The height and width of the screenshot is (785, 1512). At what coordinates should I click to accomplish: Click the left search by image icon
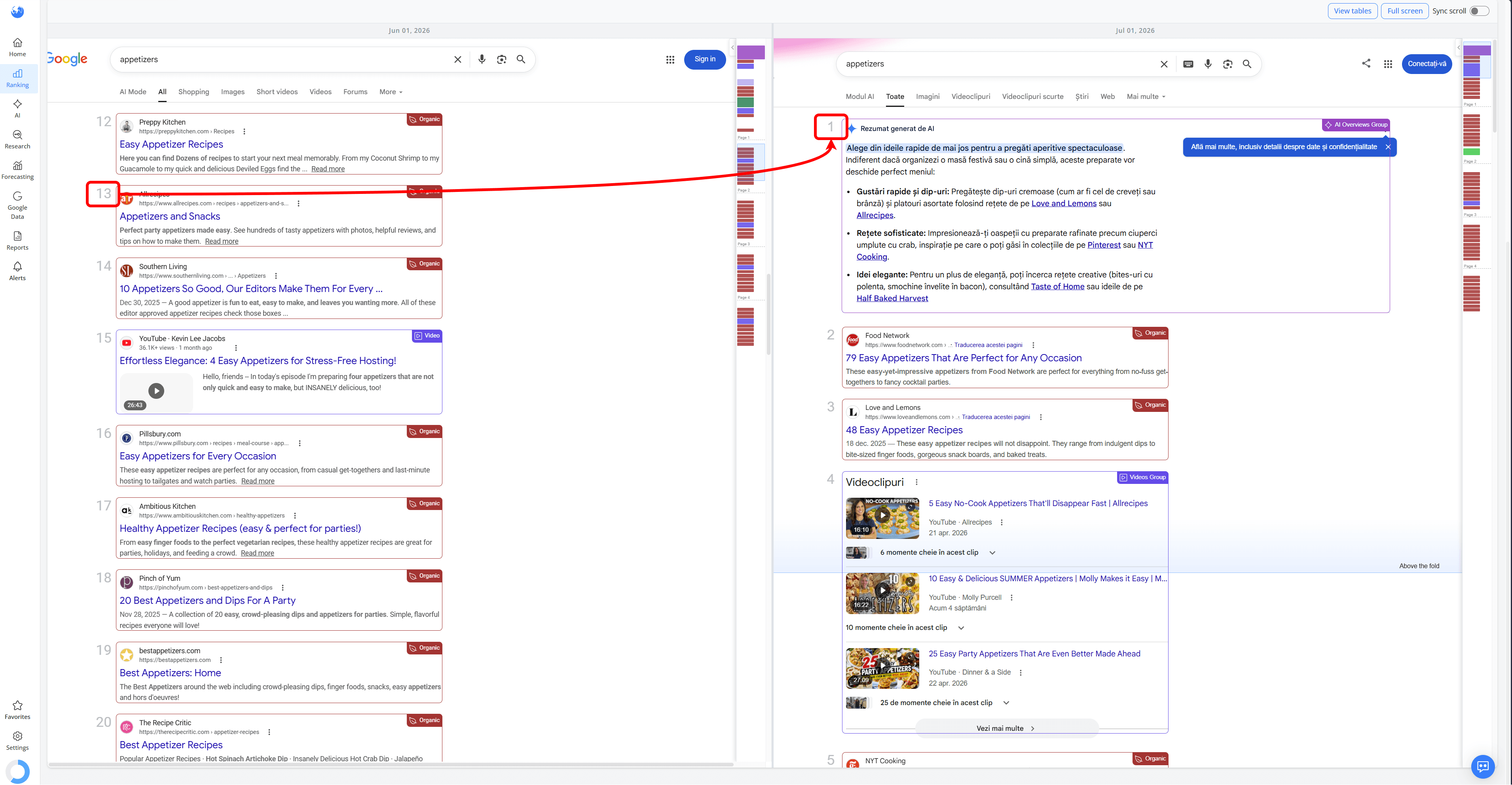point(501,59)
